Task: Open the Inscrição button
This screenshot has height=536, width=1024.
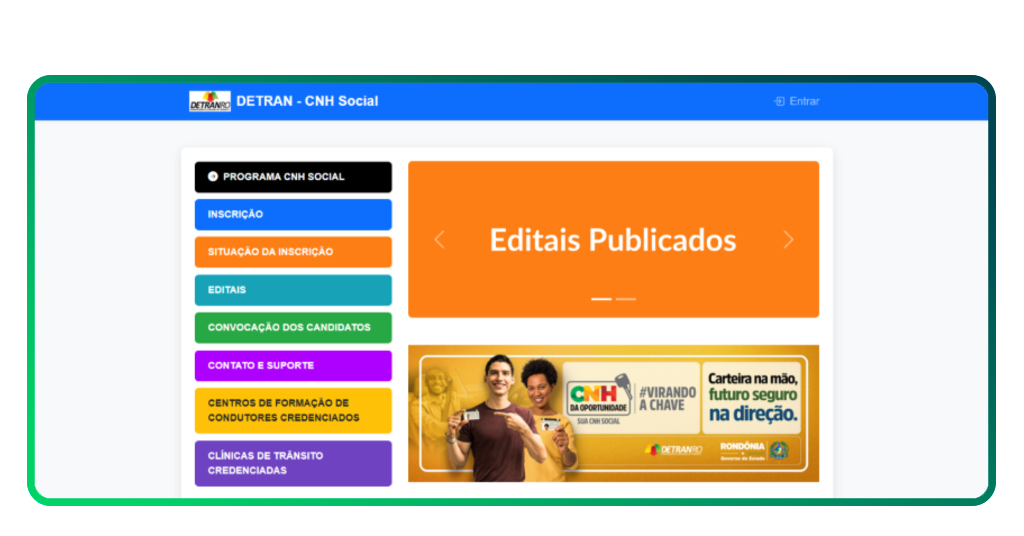Action: click(x=293, y=215)
